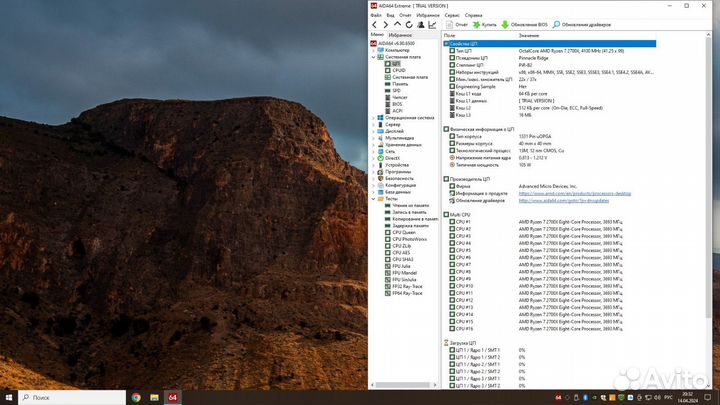Click the driver updates (Обновления драйверов) button
Viewport: 720px width, 405px height.
pos(590,24)
